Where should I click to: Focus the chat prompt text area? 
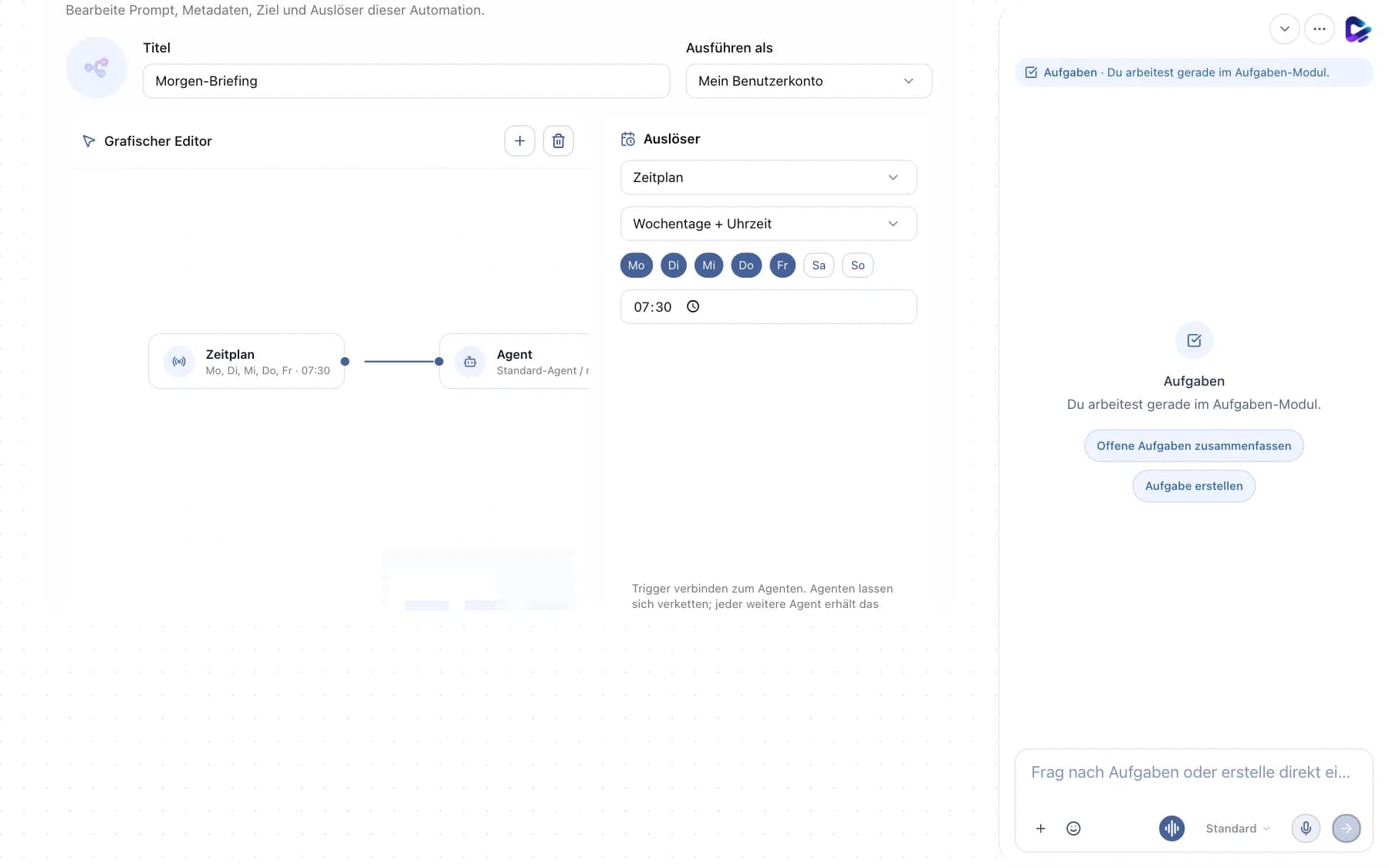(1193, 772)
